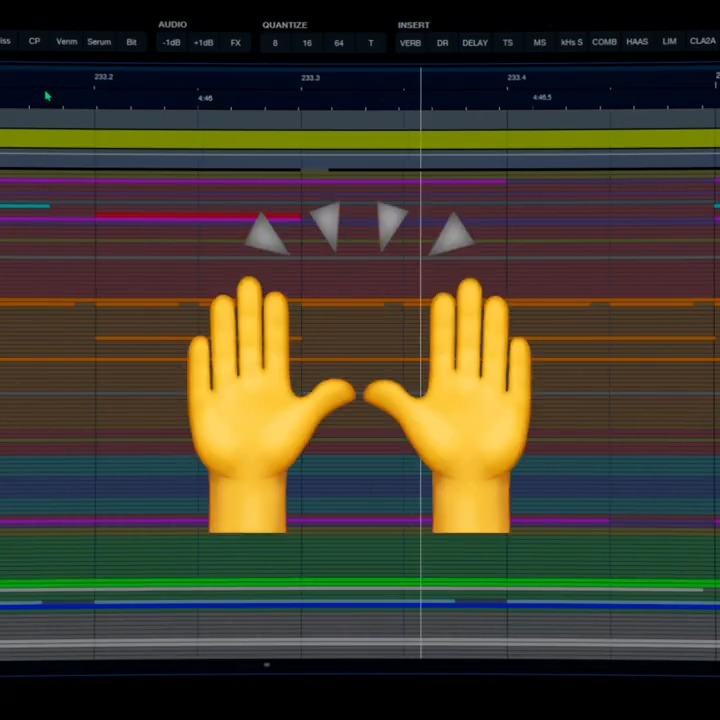
Task: Grab the horizontal scroll handle below tracks
Action: (x=267, y=664)
